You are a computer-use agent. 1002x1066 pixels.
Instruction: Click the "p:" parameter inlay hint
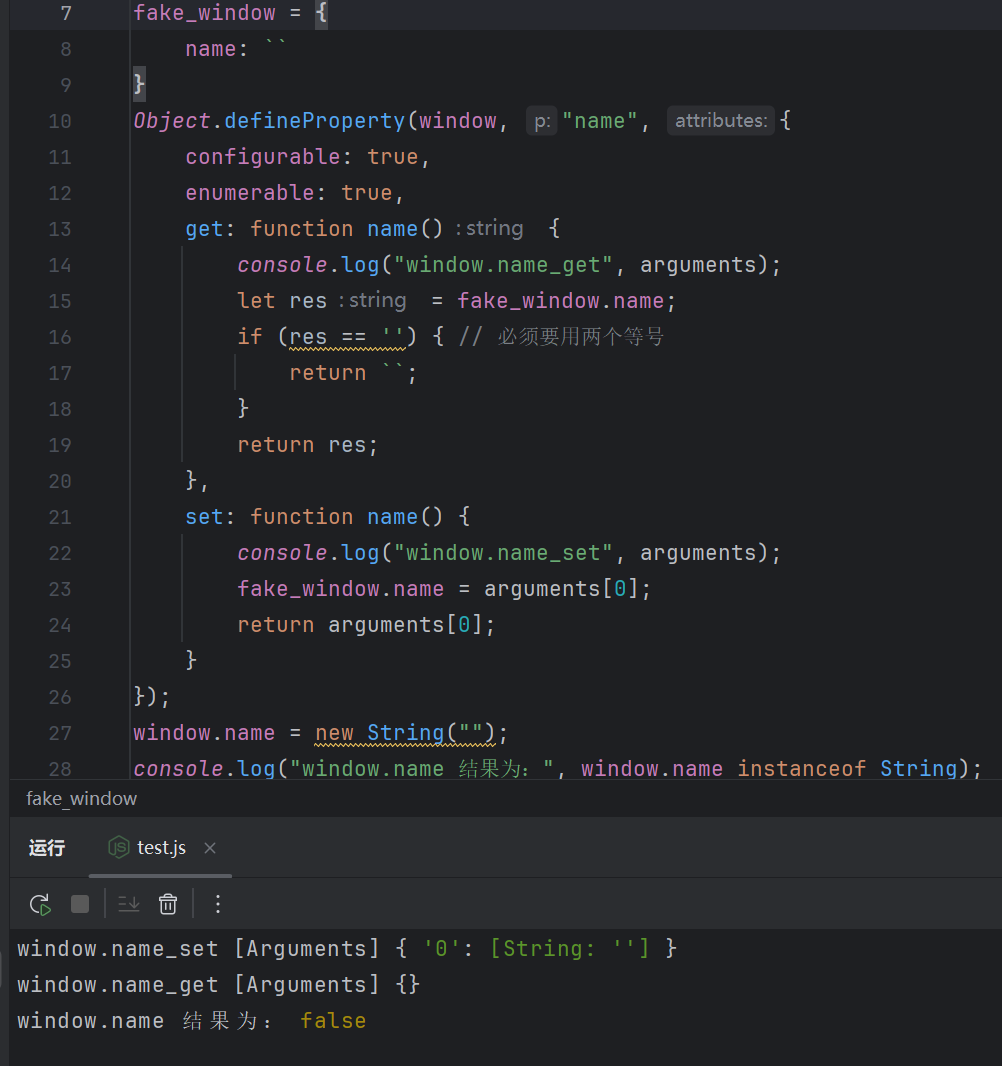coord(542,121)
